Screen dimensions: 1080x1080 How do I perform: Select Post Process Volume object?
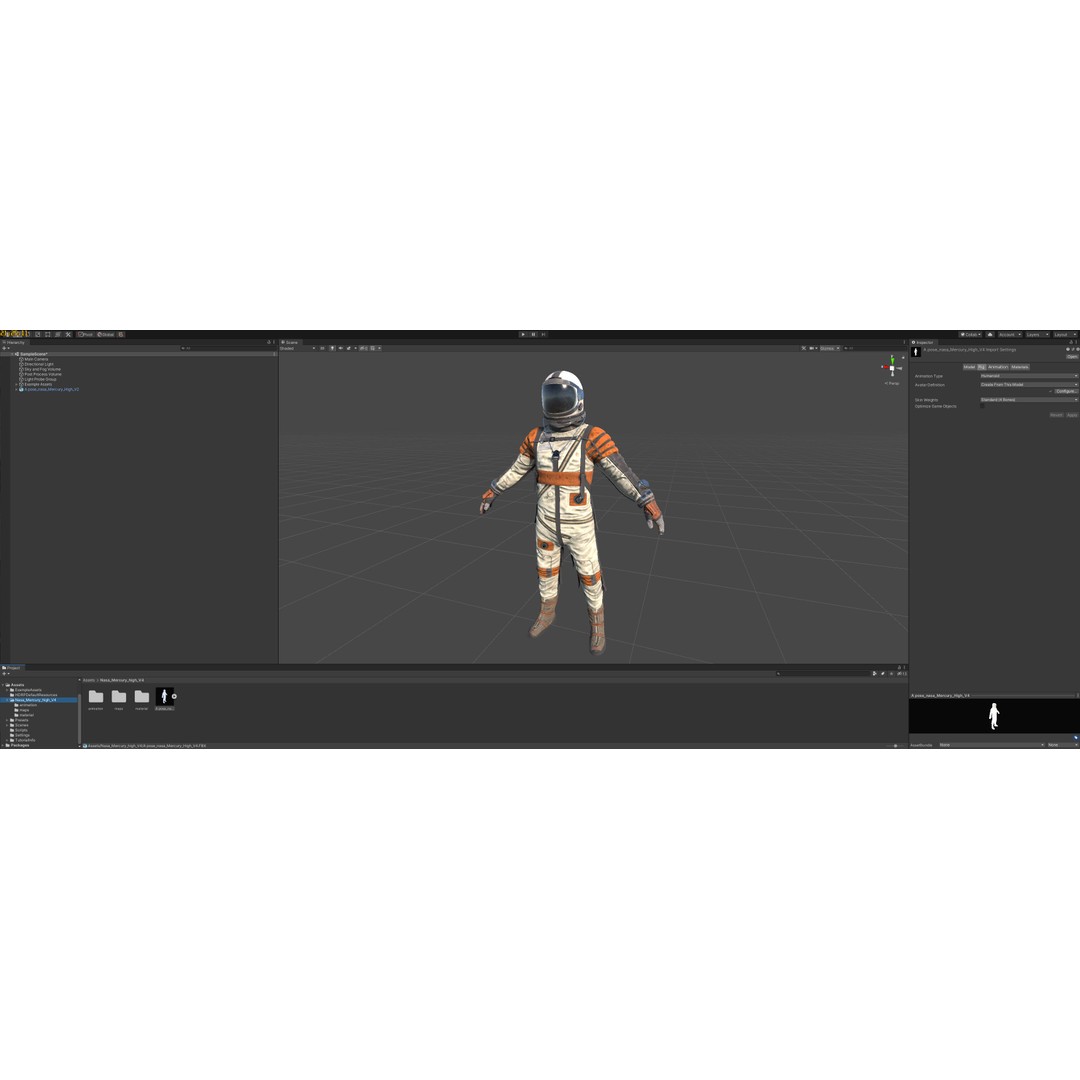[43, 374]
